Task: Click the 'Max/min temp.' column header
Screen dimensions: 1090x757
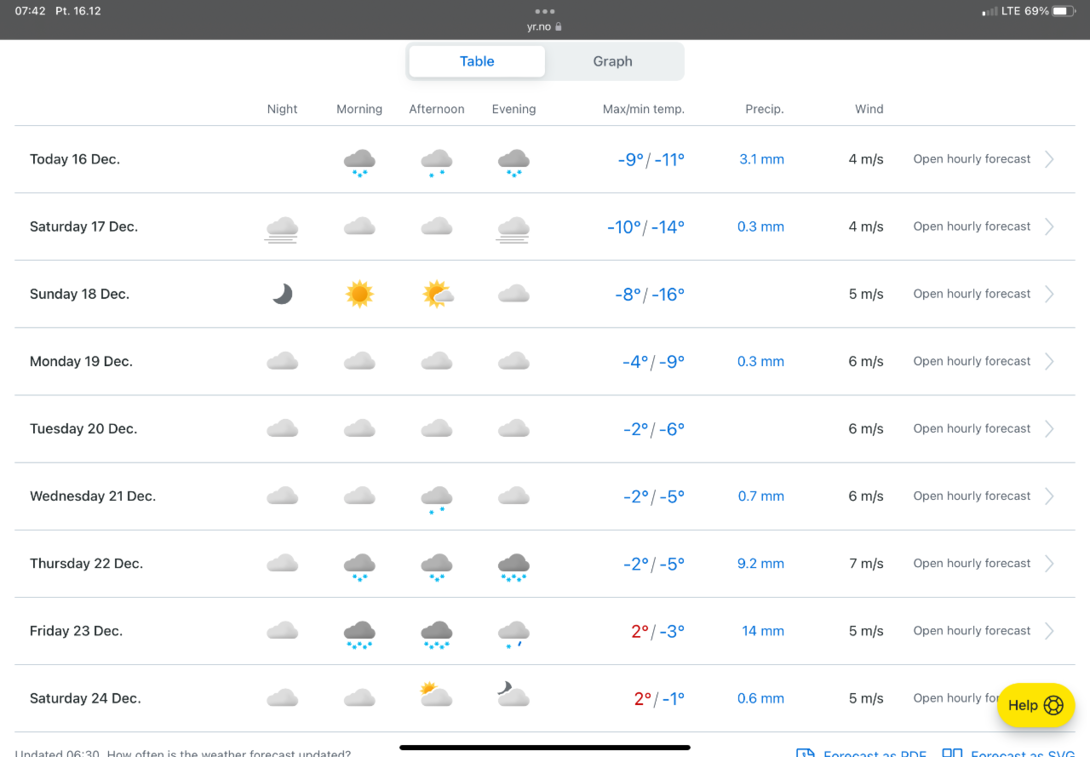Action: tap(644, 109)
